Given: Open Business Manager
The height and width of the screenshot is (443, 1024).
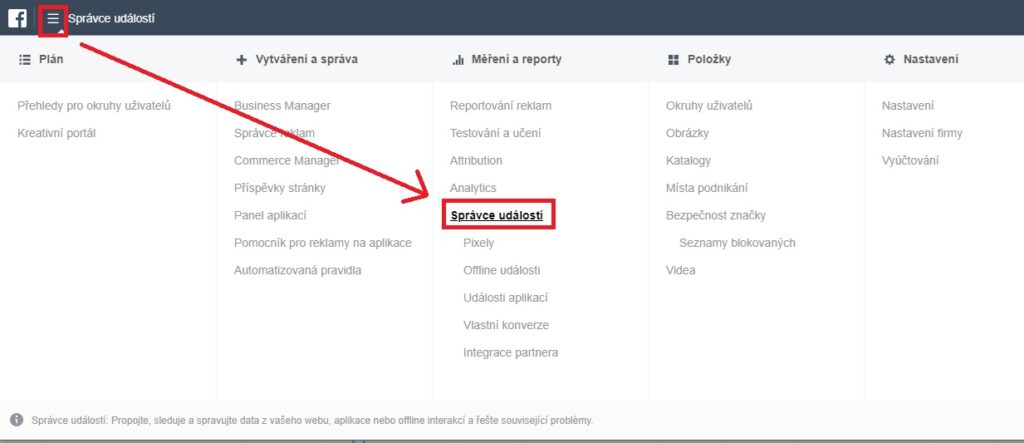Looking at the screenshot, I should (282, 105).
